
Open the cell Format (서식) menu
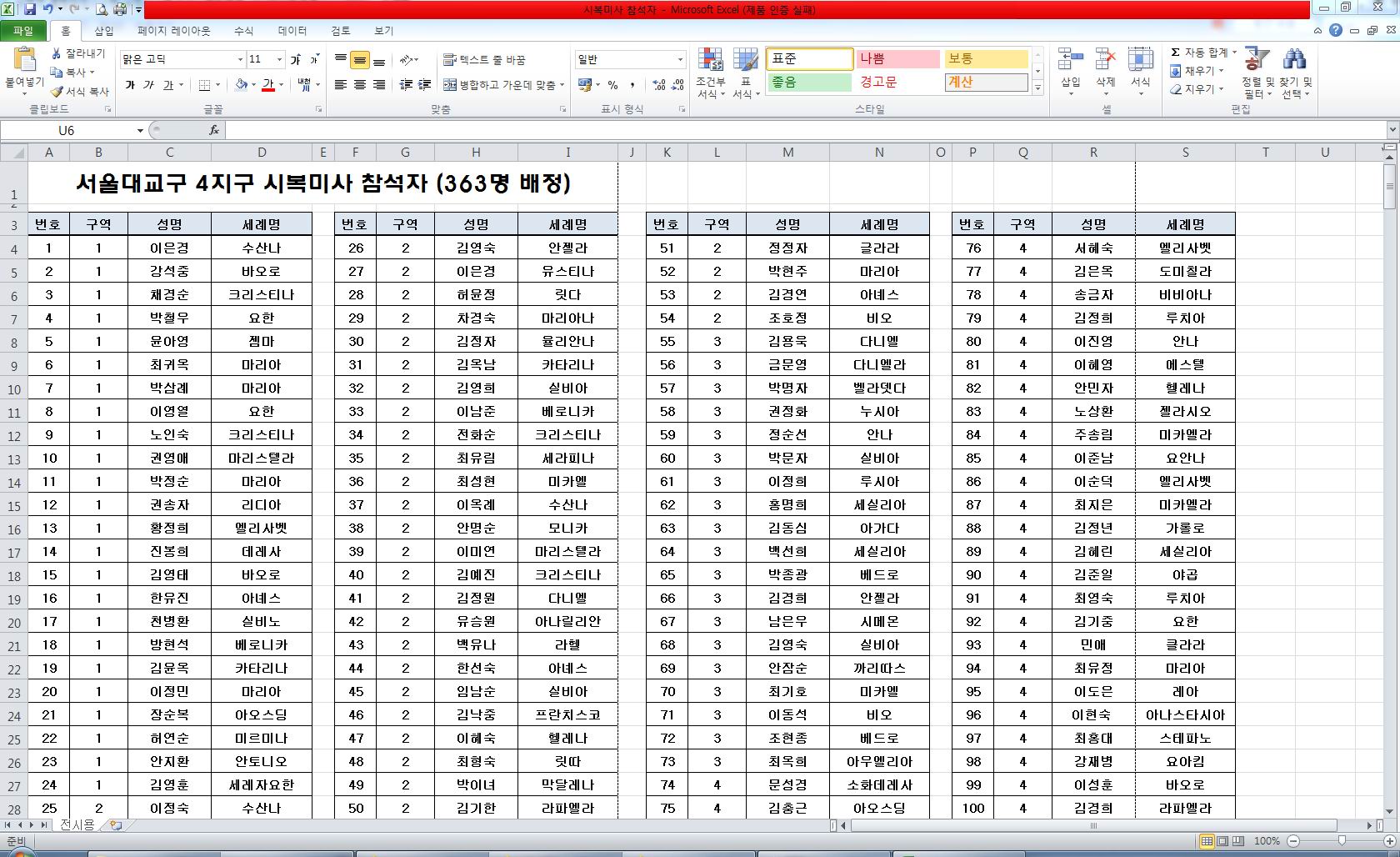[x=1141, y=72]
